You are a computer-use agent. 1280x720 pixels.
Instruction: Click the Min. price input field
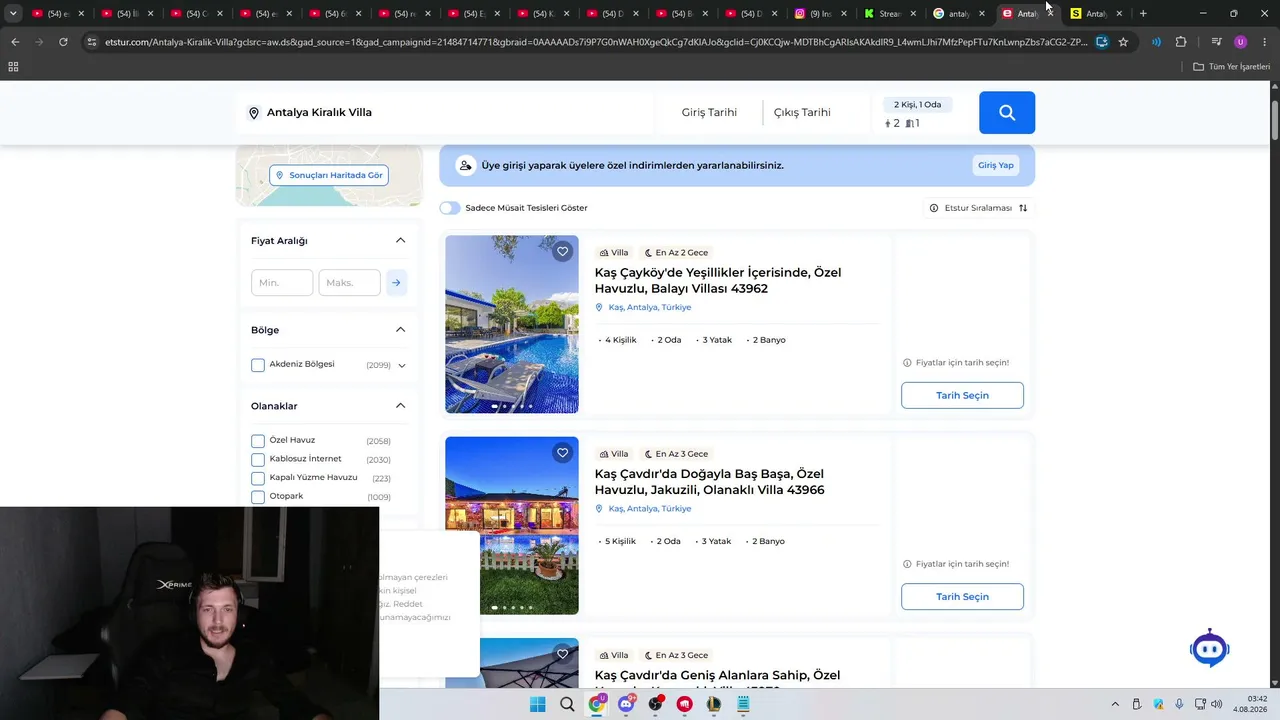coord(282,283)
